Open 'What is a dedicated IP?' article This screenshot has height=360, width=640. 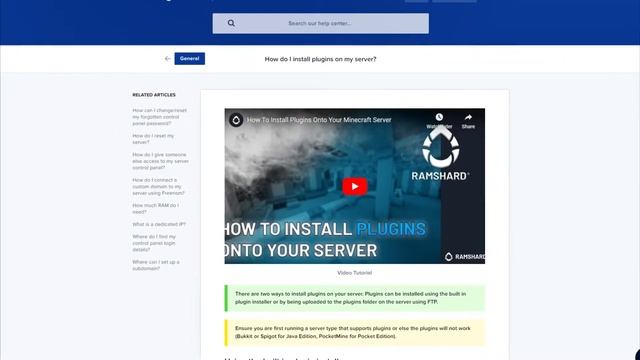pyautogui.click(x=159, y=224)
